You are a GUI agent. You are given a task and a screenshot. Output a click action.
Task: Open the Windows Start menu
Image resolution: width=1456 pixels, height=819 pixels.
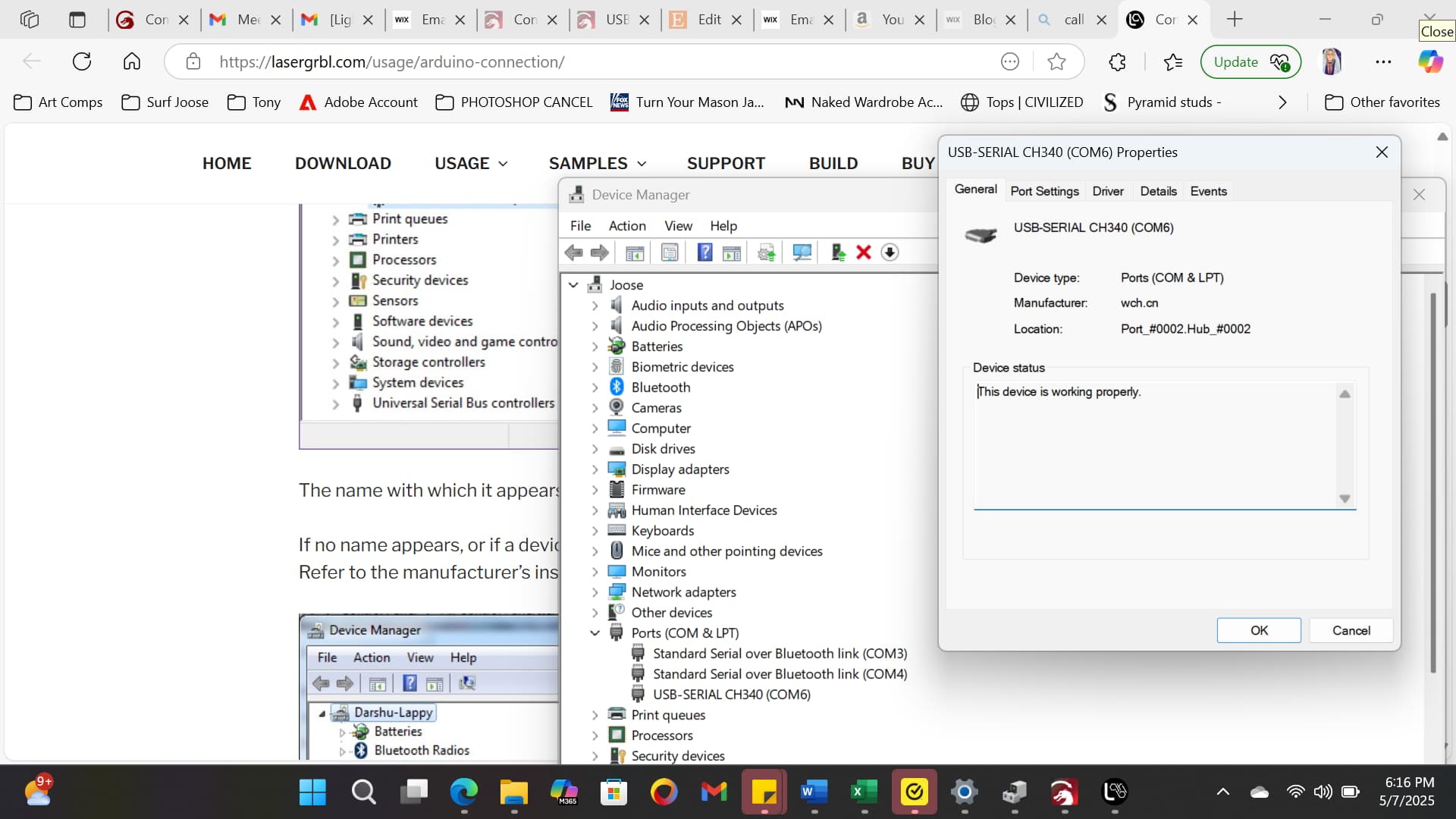pos(312,792)
